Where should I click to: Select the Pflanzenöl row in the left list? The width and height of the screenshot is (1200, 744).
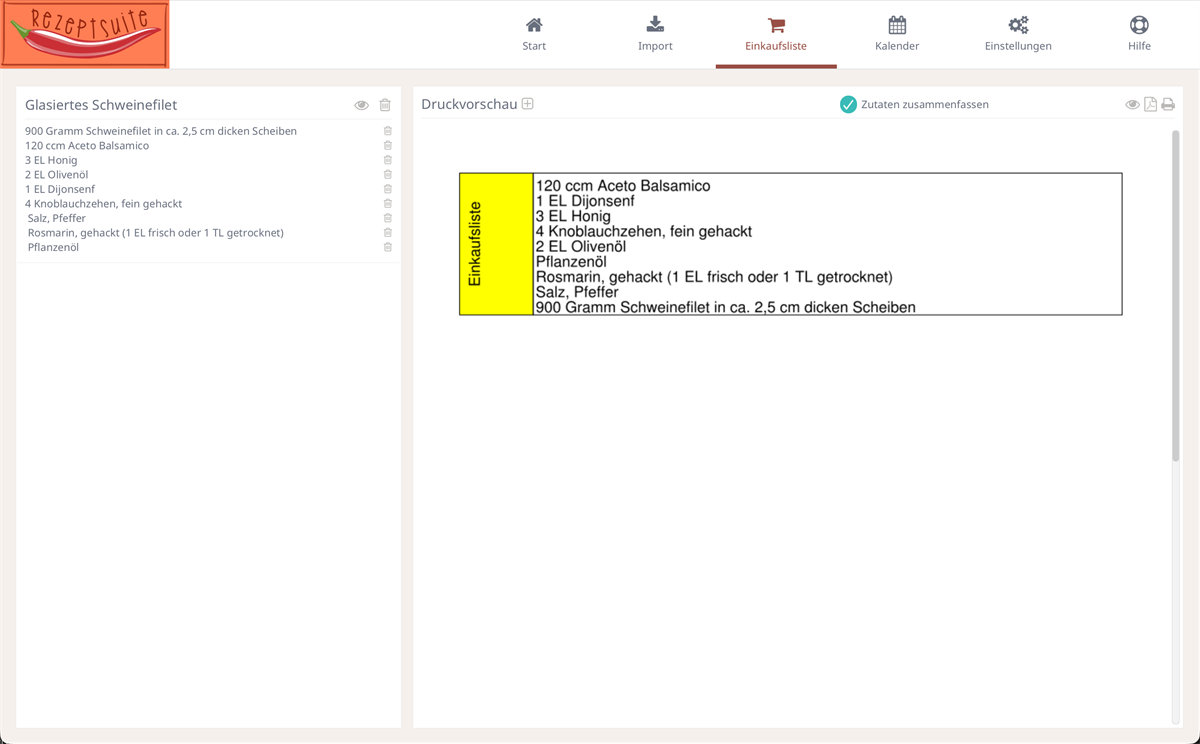tap(208, 247)
